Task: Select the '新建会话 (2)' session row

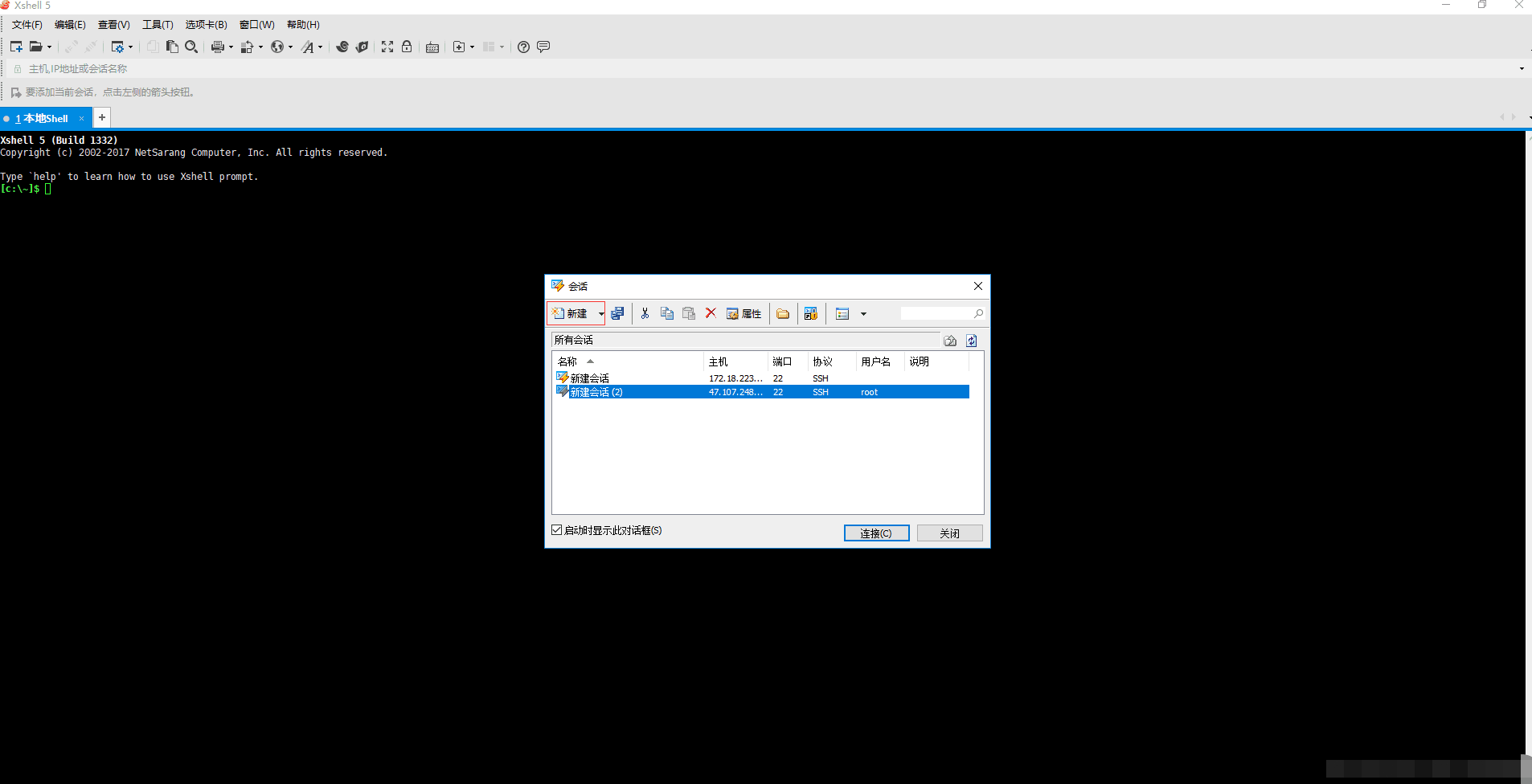Action: (x=761, y=392)
